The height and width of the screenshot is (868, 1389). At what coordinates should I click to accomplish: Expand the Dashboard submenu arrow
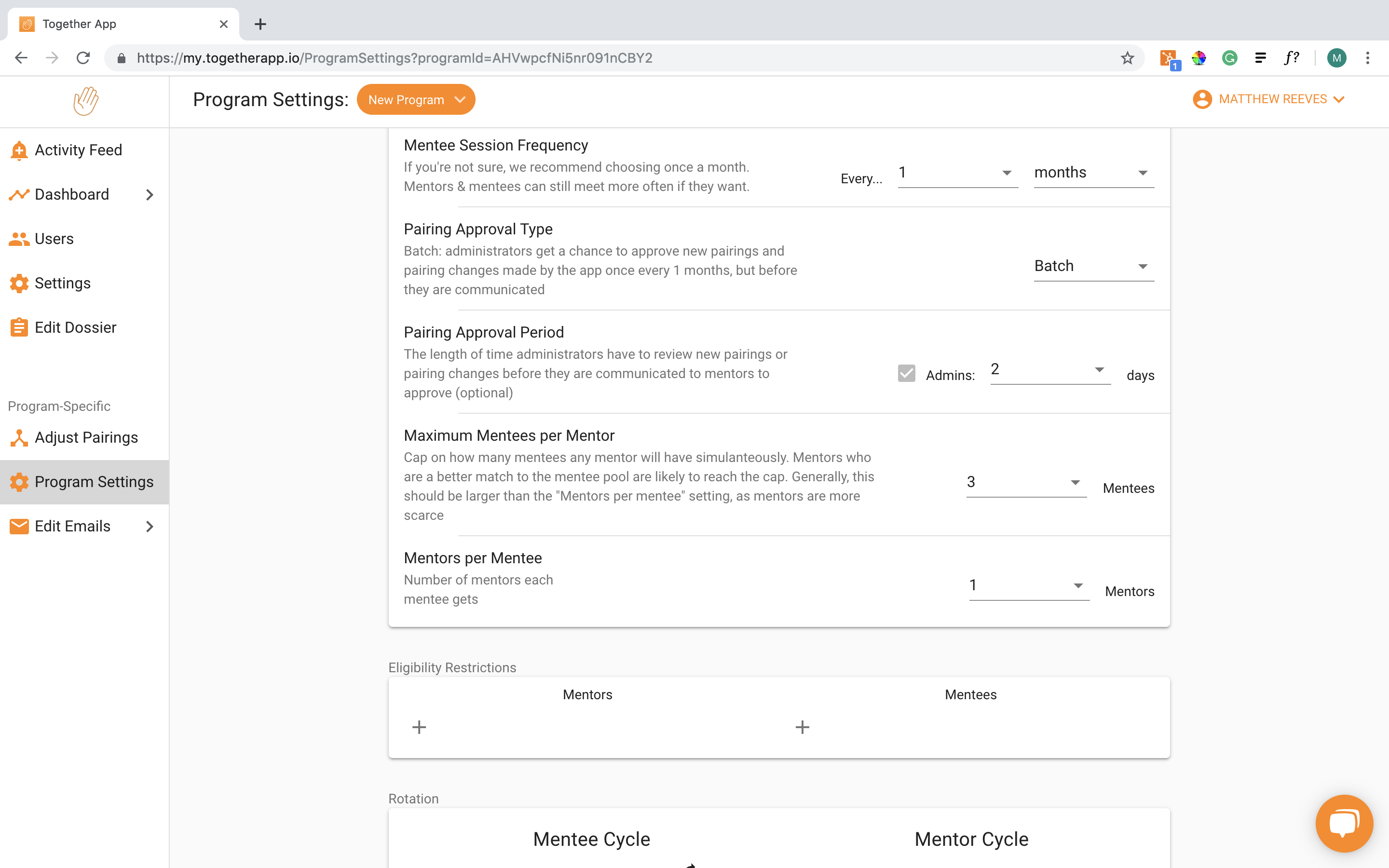pyautogui.click(x=150, y=195)
